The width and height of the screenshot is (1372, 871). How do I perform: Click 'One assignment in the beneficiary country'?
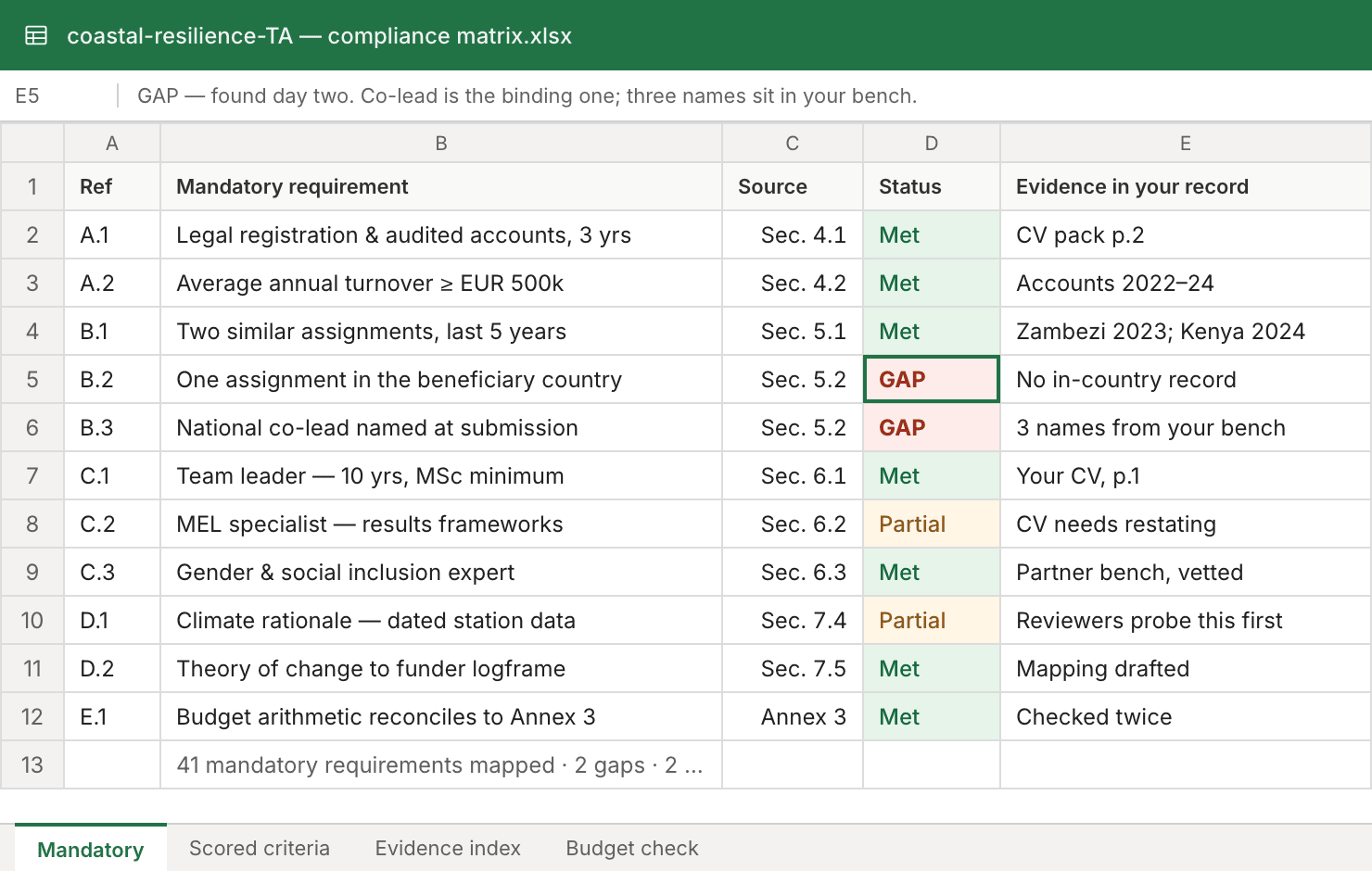(x=441, y=379)
